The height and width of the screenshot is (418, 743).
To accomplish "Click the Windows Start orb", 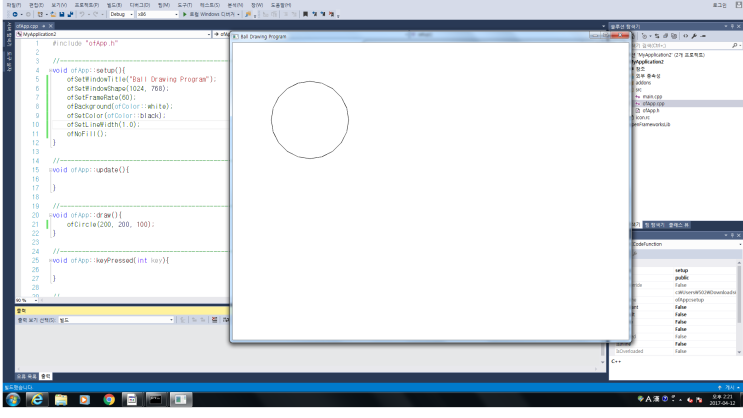I will click(x=12, y=399).
